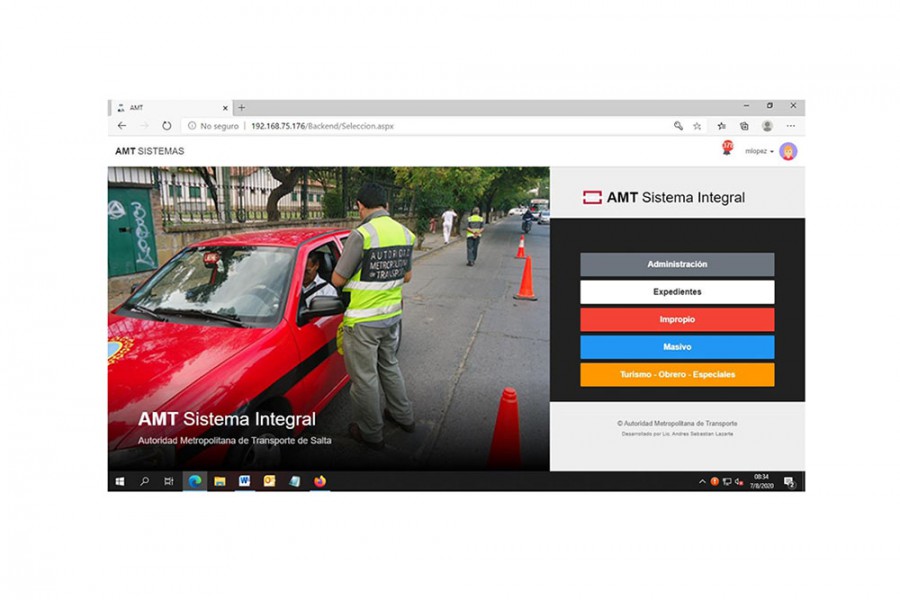900x600 pixels.
Task: Open the Masivo module
Action: [x=677, y=347]
